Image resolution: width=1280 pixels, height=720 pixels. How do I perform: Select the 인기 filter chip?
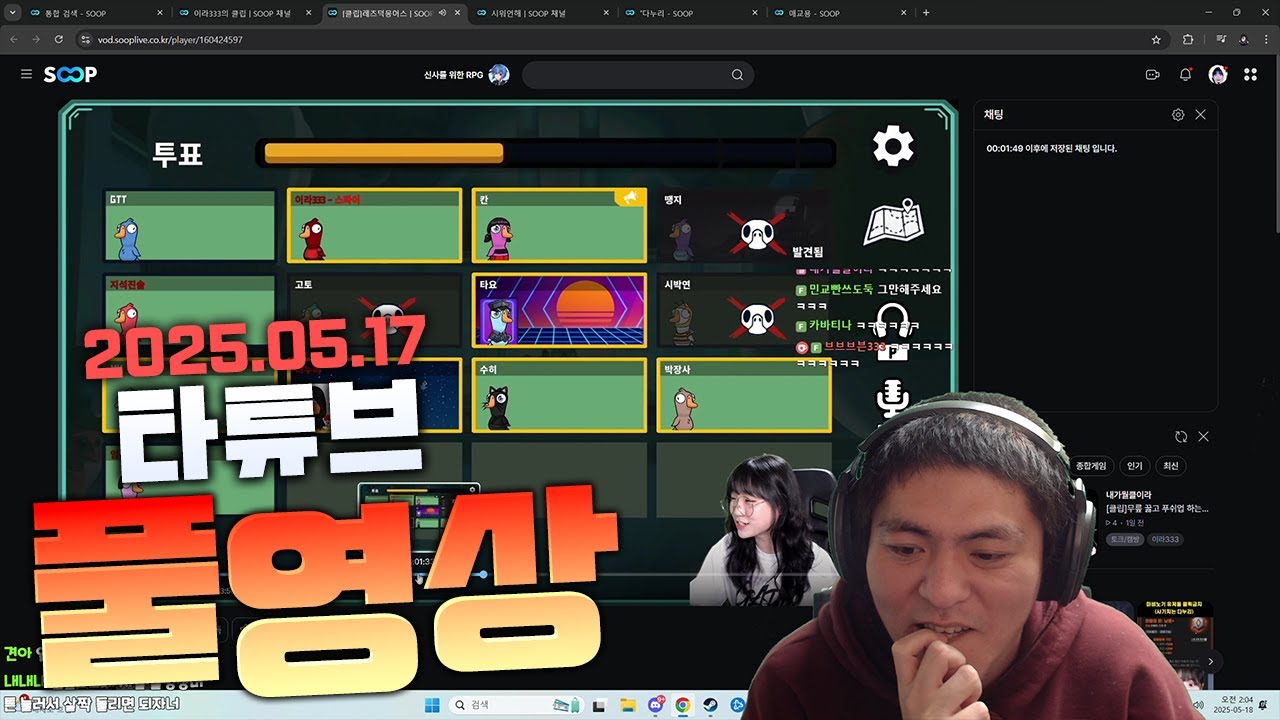click(1134, 466)
